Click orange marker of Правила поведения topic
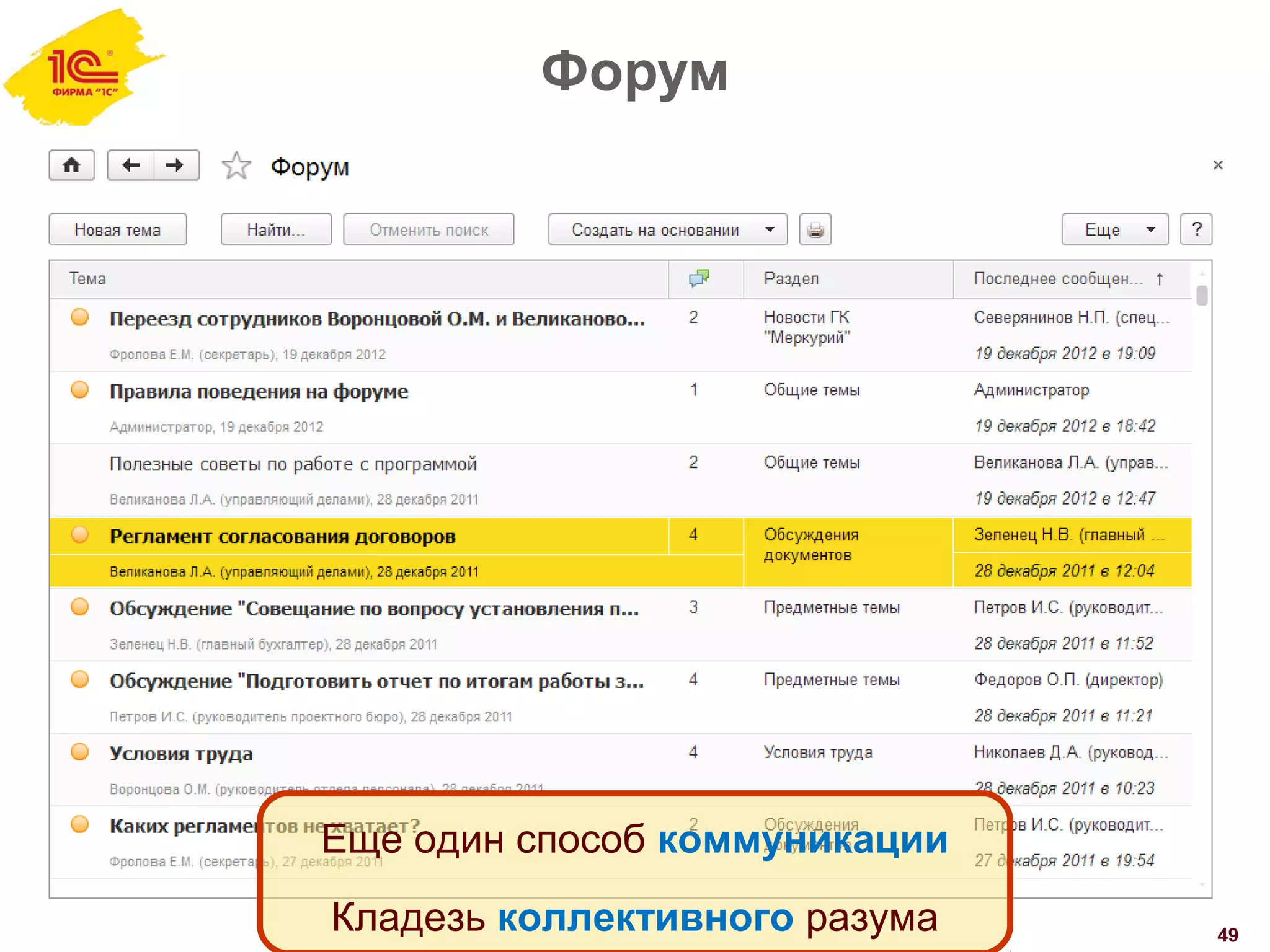 [x=79, y=390]
